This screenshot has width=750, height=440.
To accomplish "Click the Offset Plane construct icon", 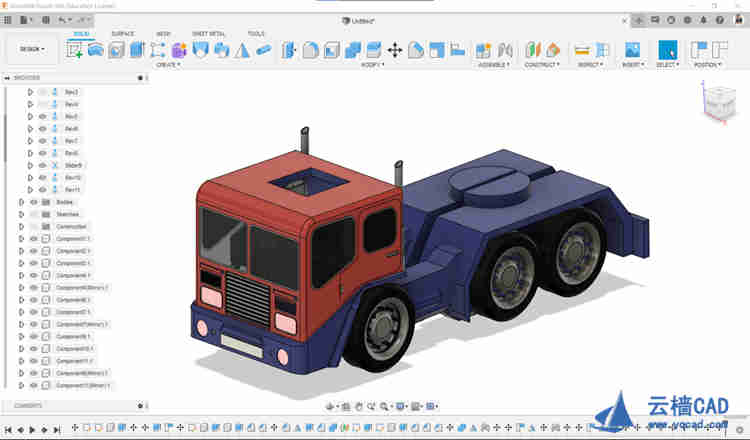I will pyautogui.click(x=532, y=50).
